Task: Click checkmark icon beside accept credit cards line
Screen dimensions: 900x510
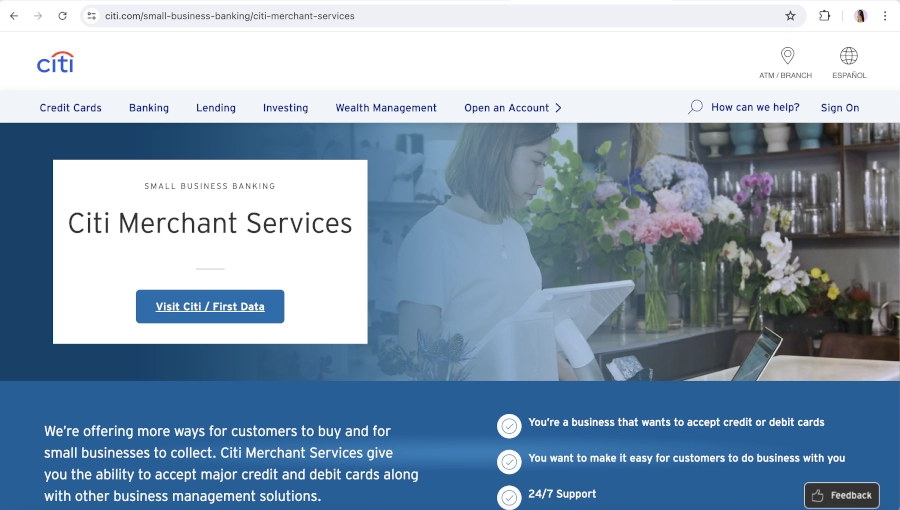Action: [x=509, y=426]
